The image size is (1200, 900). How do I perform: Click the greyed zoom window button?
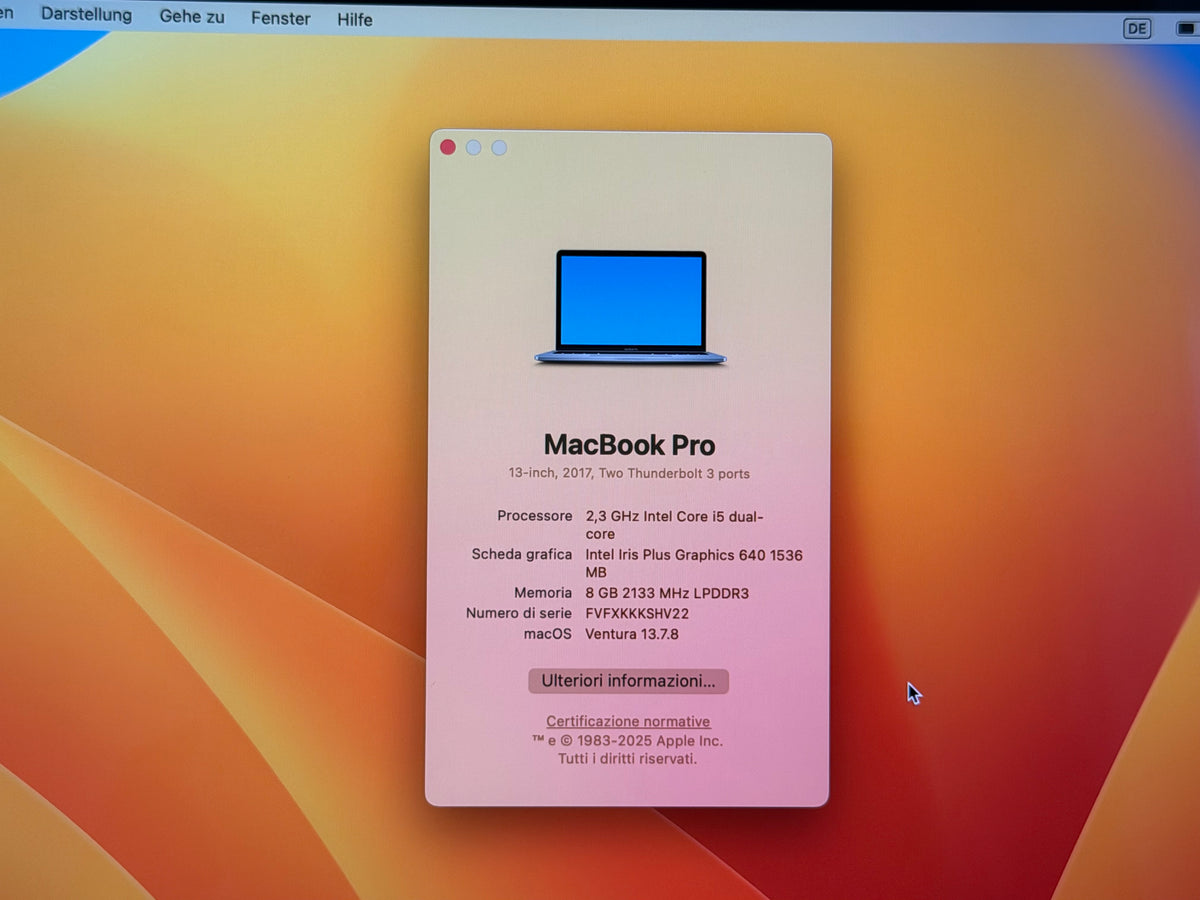[x=499, y=147]
